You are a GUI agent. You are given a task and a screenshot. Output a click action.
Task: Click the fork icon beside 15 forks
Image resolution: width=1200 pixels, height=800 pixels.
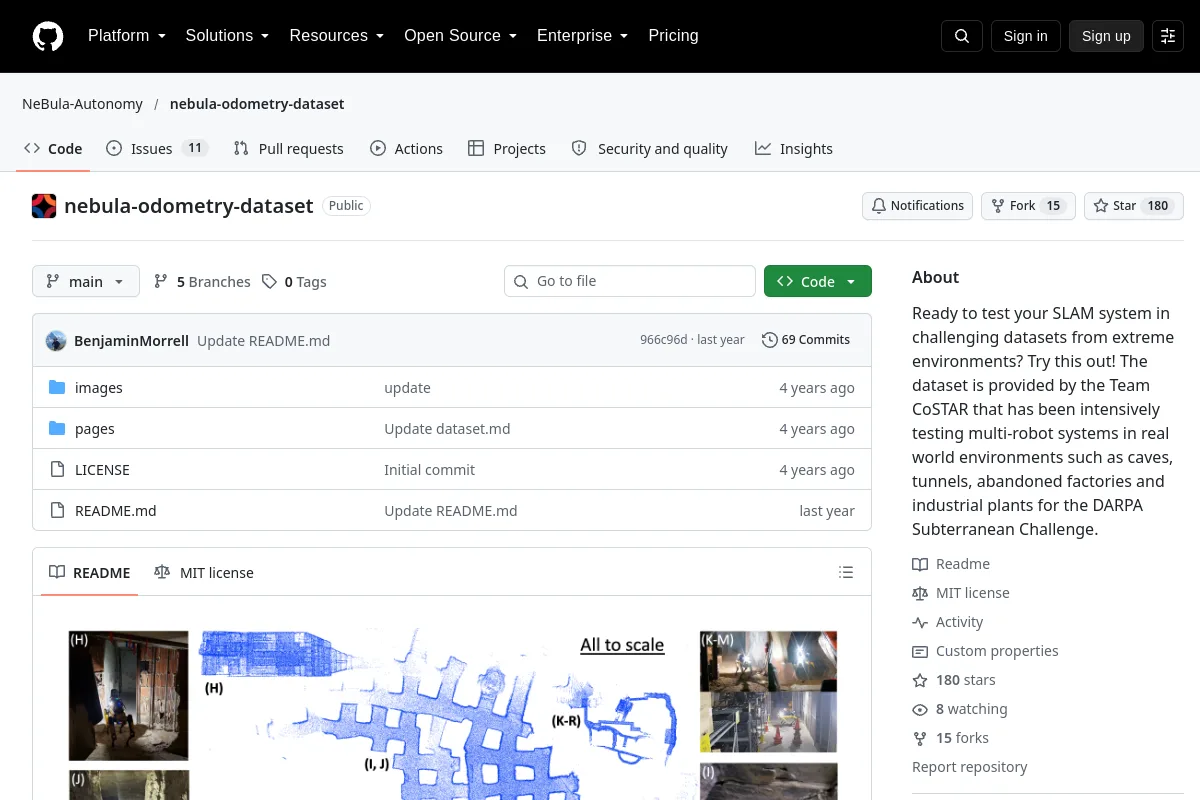[x=920, y=739]
